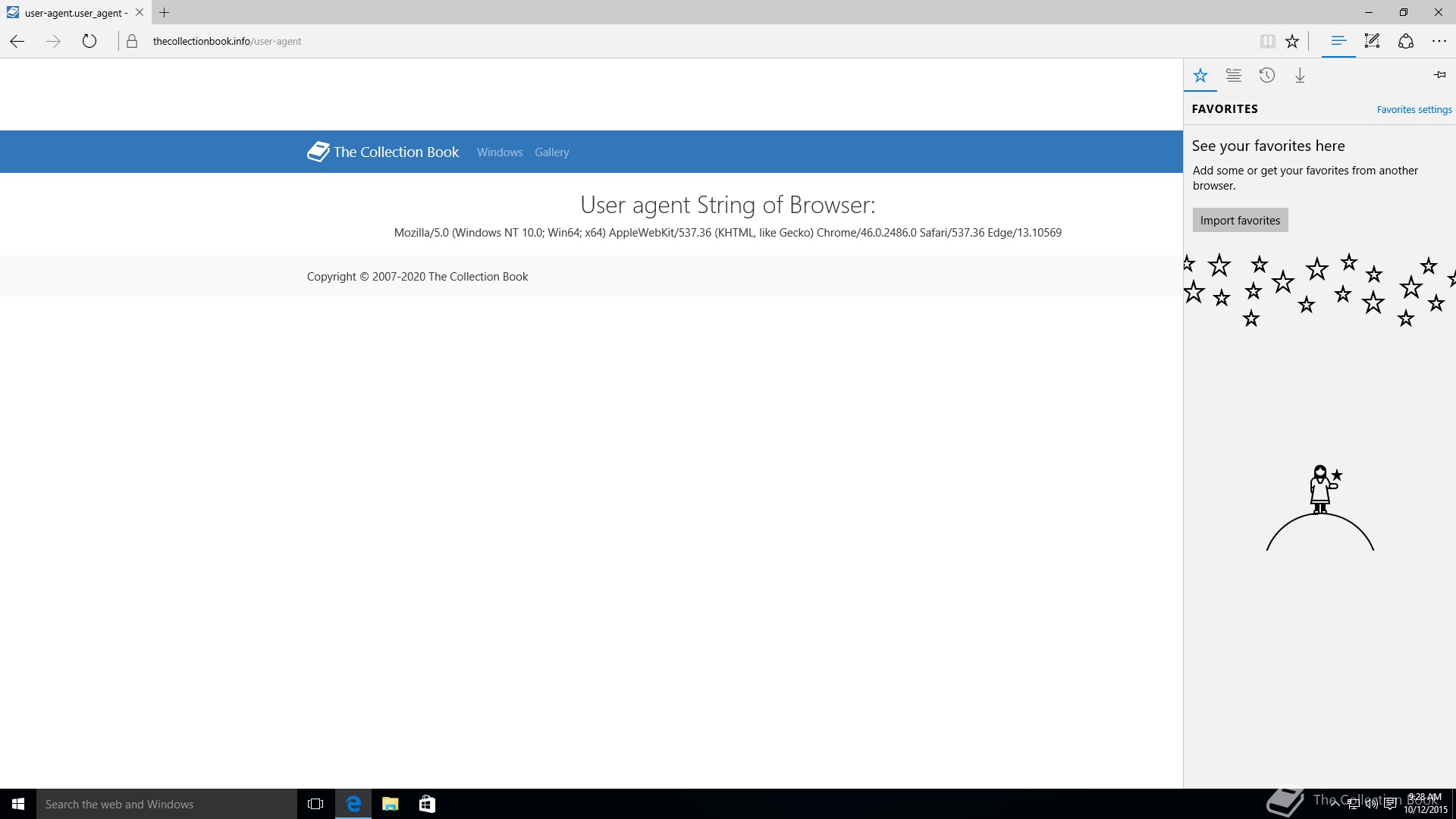Image resolution: width=1456 pixels, height=819 pixels.
Task: Open Windows link in site navbar
Action: [x=499, y=152]
